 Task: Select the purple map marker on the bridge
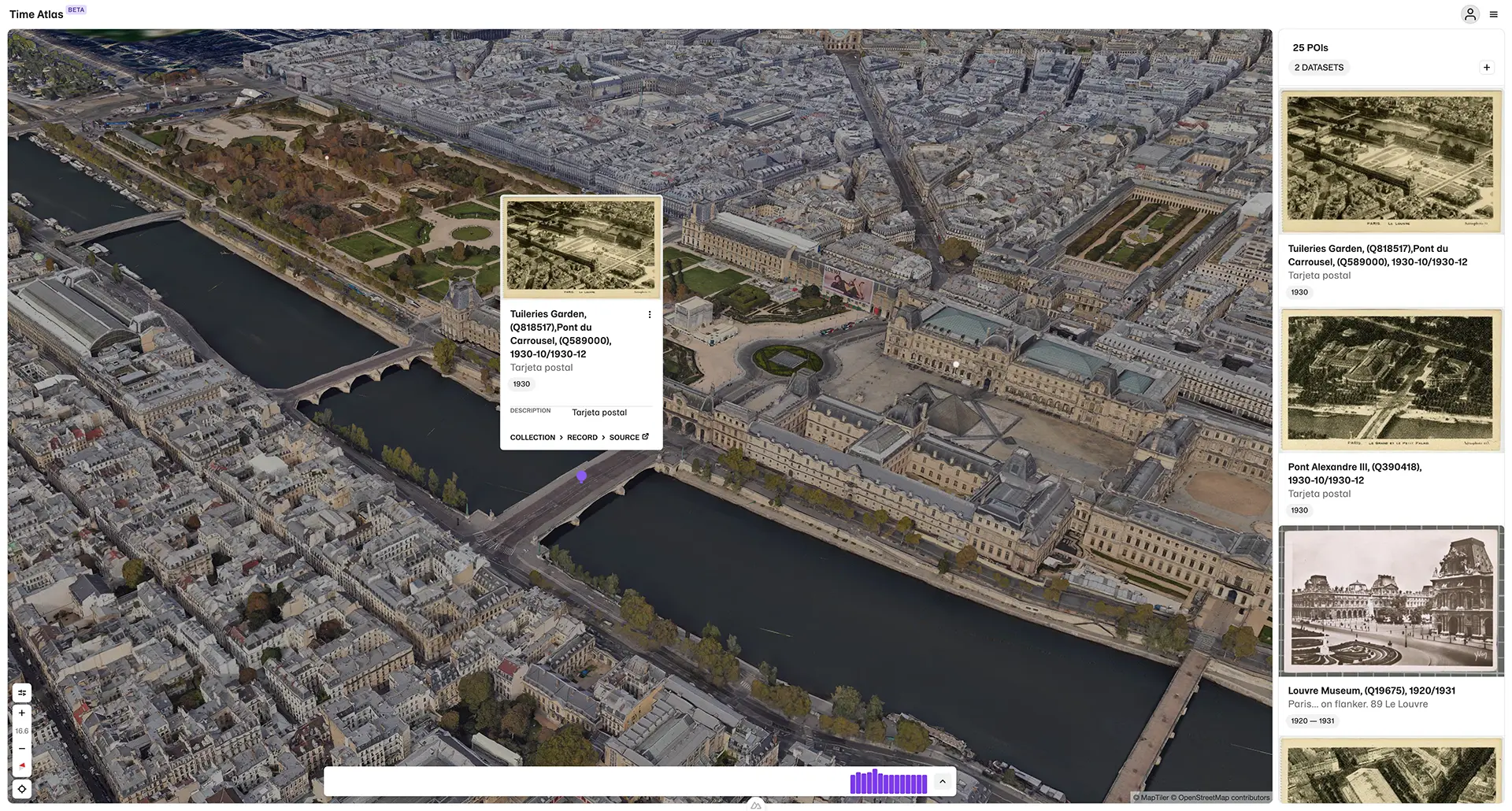click(581, 476)
